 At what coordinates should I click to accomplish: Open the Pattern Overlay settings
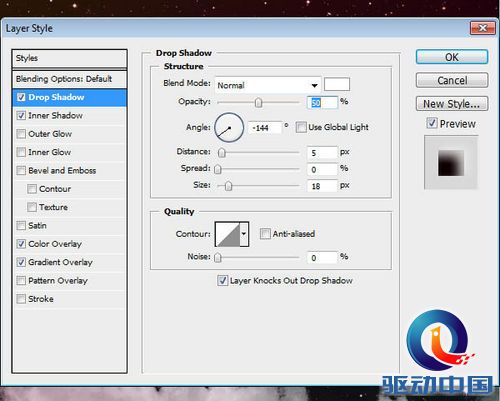58,281
